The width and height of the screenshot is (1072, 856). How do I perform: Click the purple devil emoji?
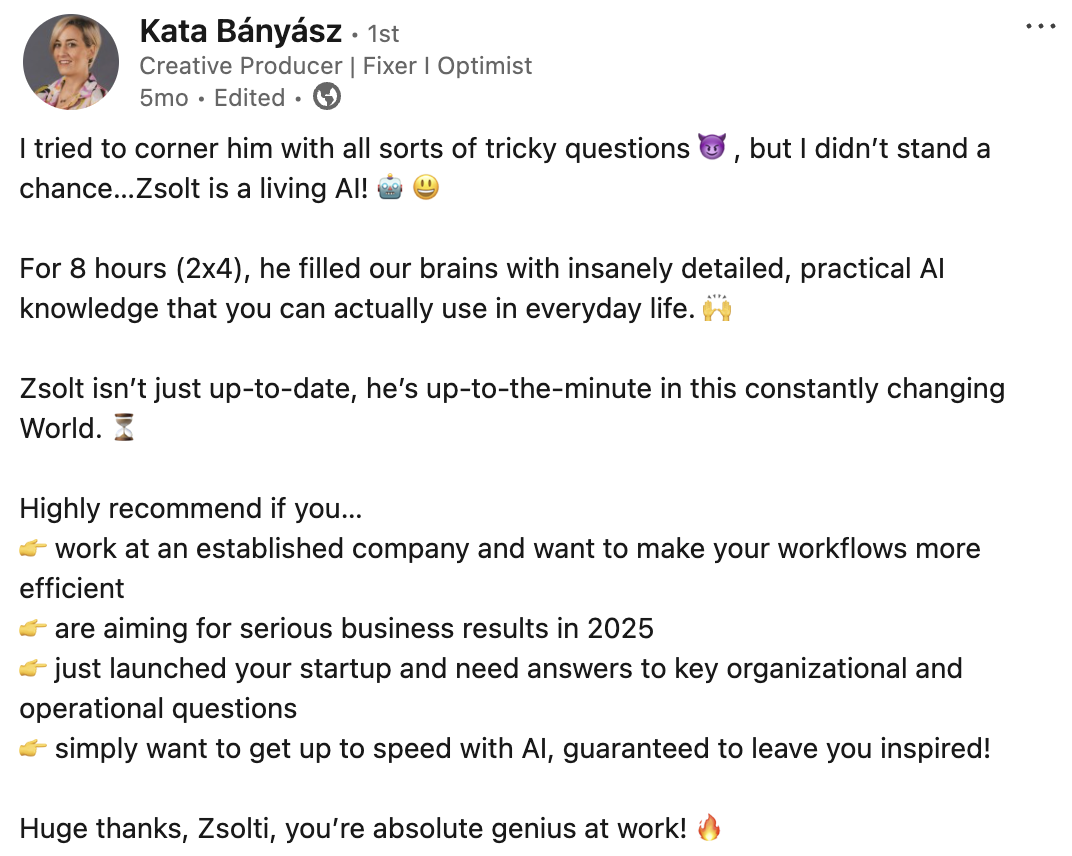coord(713,149)
